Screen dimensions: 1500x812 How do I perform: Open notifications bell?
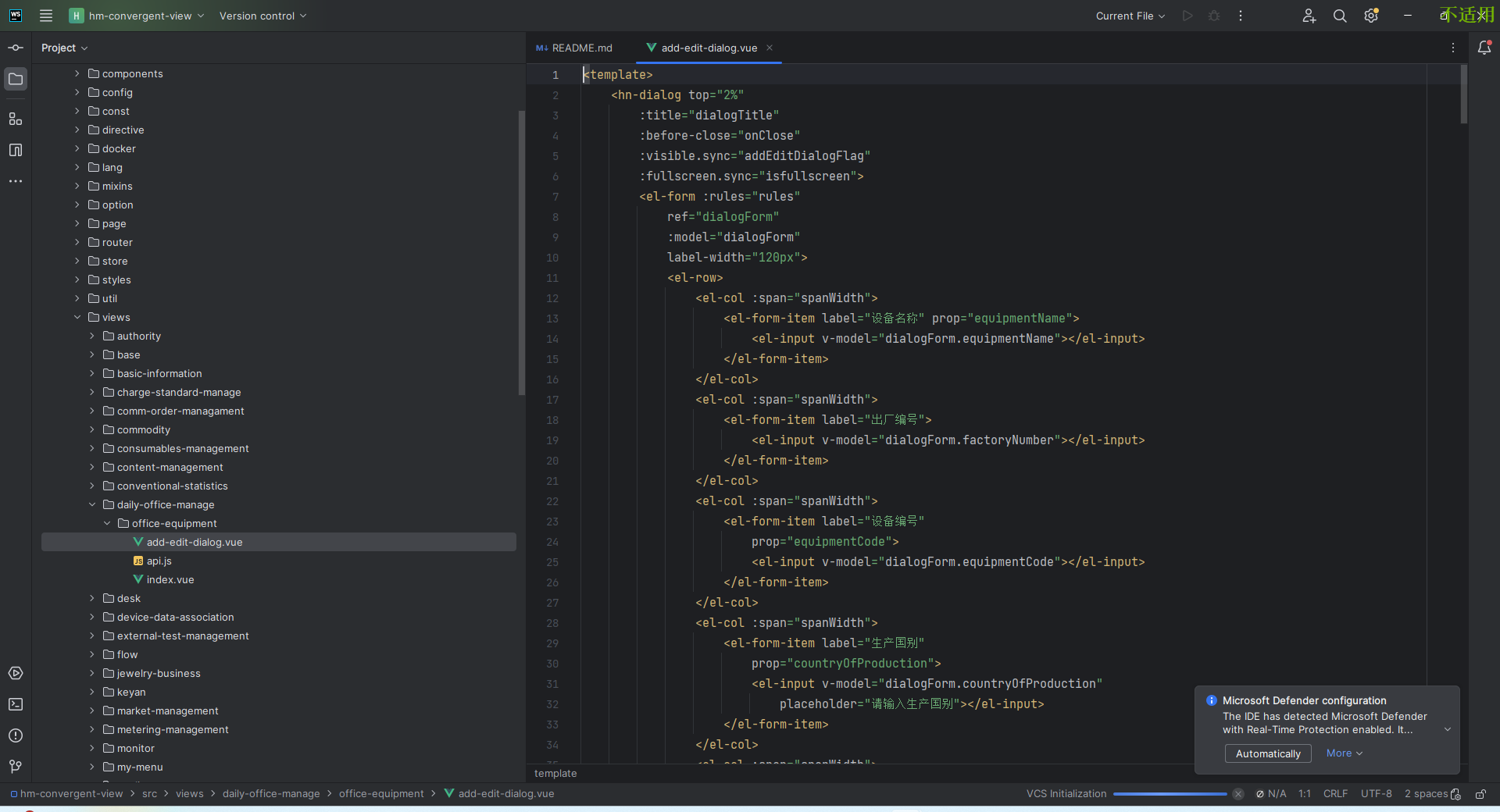click(1484, 48)
